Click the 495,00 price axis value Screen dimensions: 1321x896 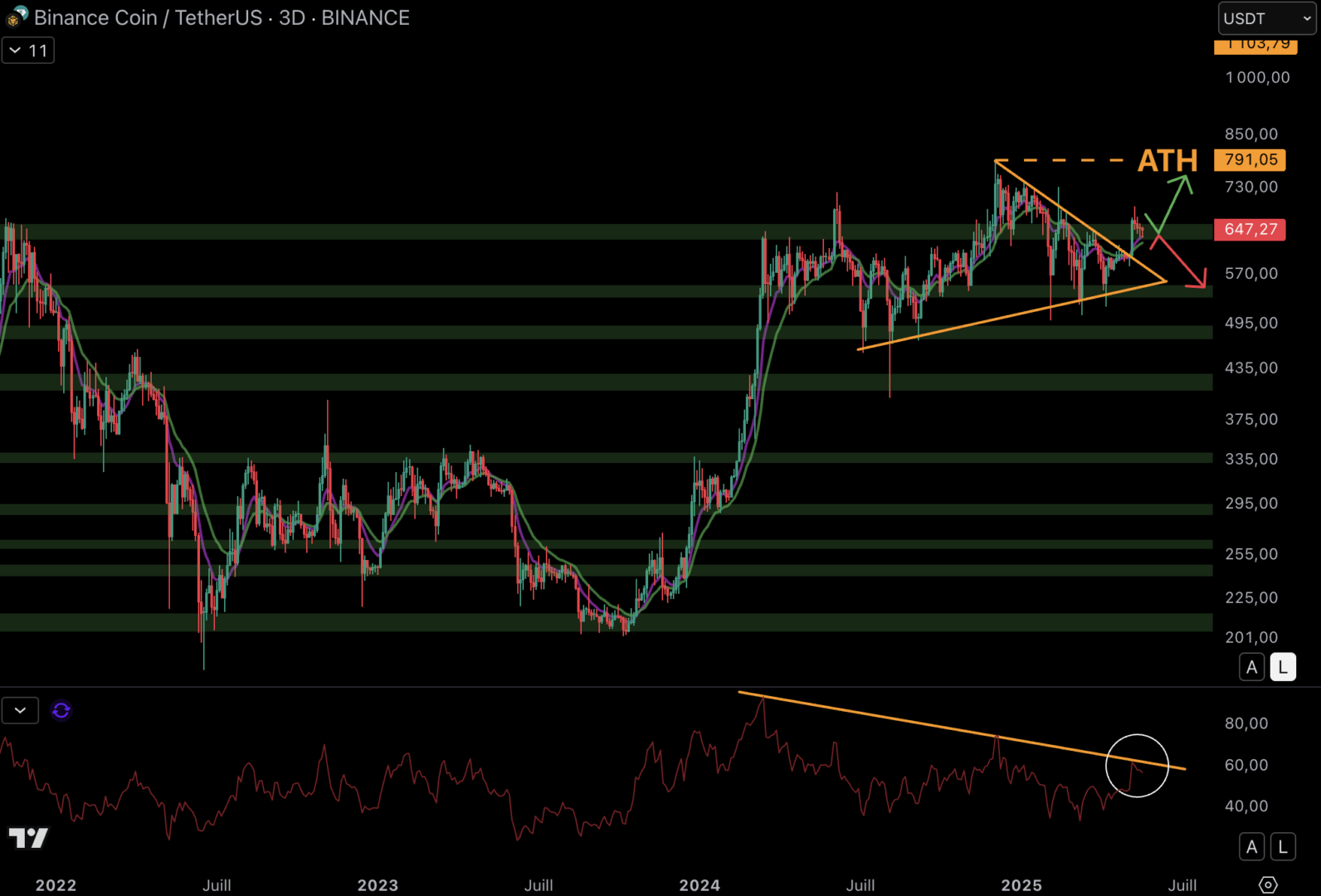point(1251,323)
